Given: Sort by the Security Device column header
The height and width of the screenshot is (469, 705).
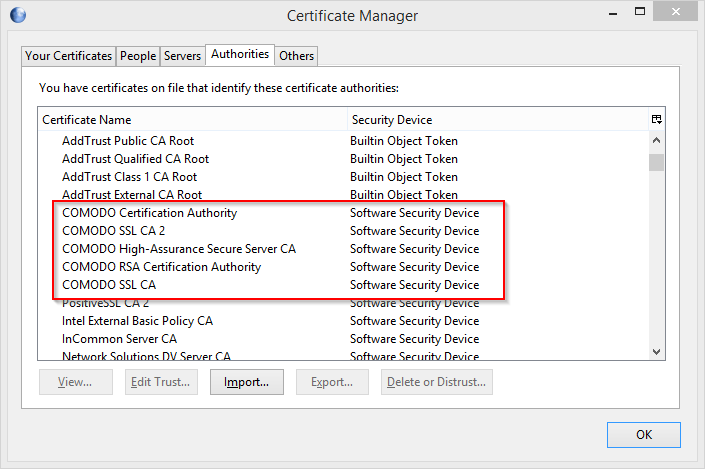Looking at the screenshot, I should coord(498,120).
